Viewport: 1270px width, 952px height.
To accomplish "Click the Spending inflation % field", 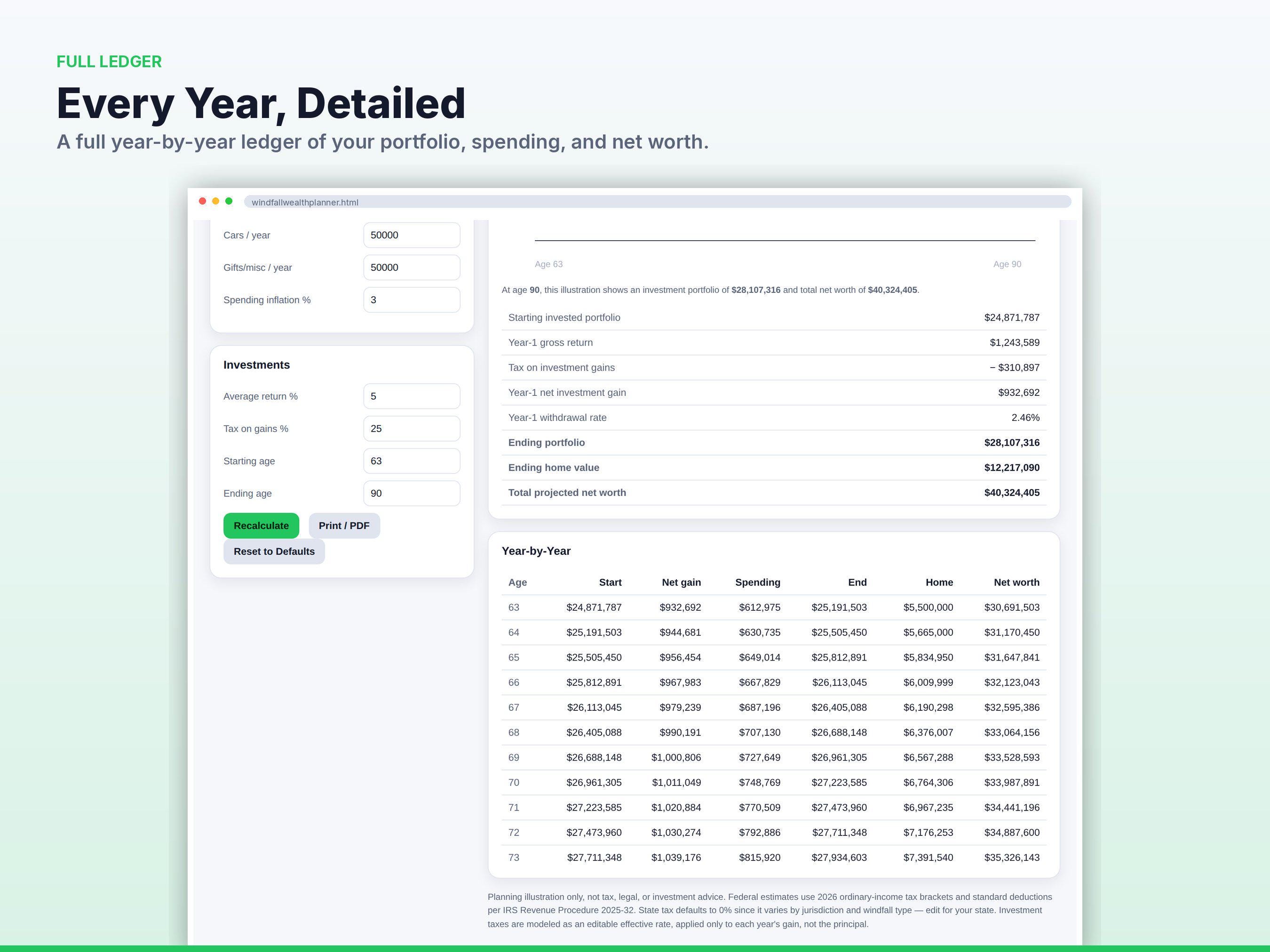I will 412,300.
